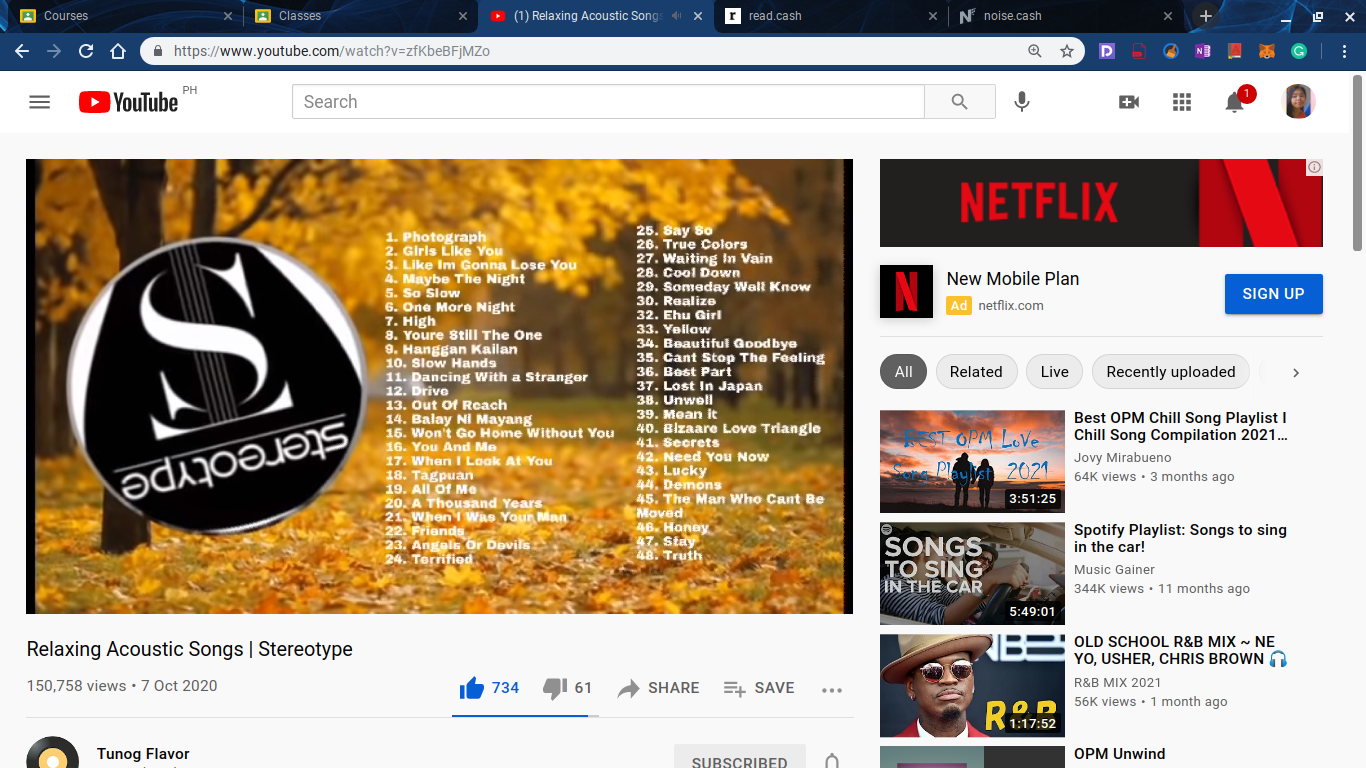View site information via the padlock
The height and width of the screenshot is (768, 1366).
coord(158,51)
